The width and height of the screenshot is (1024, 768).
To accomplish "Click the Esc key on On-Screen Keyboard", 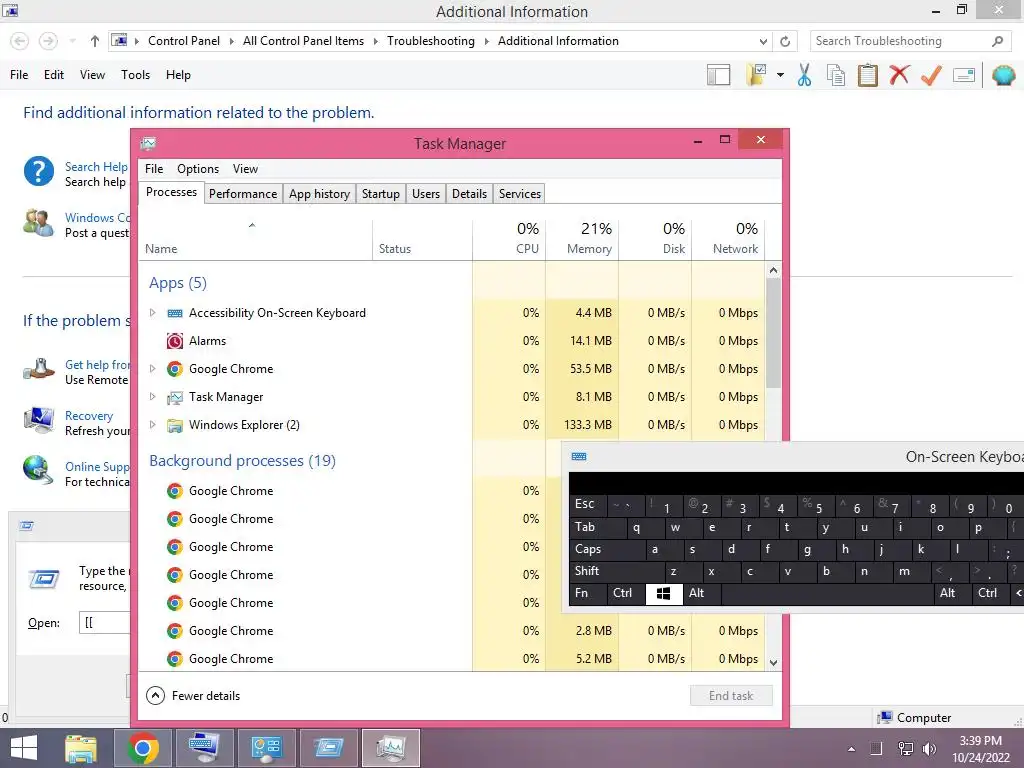I will click(x=588, y=504).
